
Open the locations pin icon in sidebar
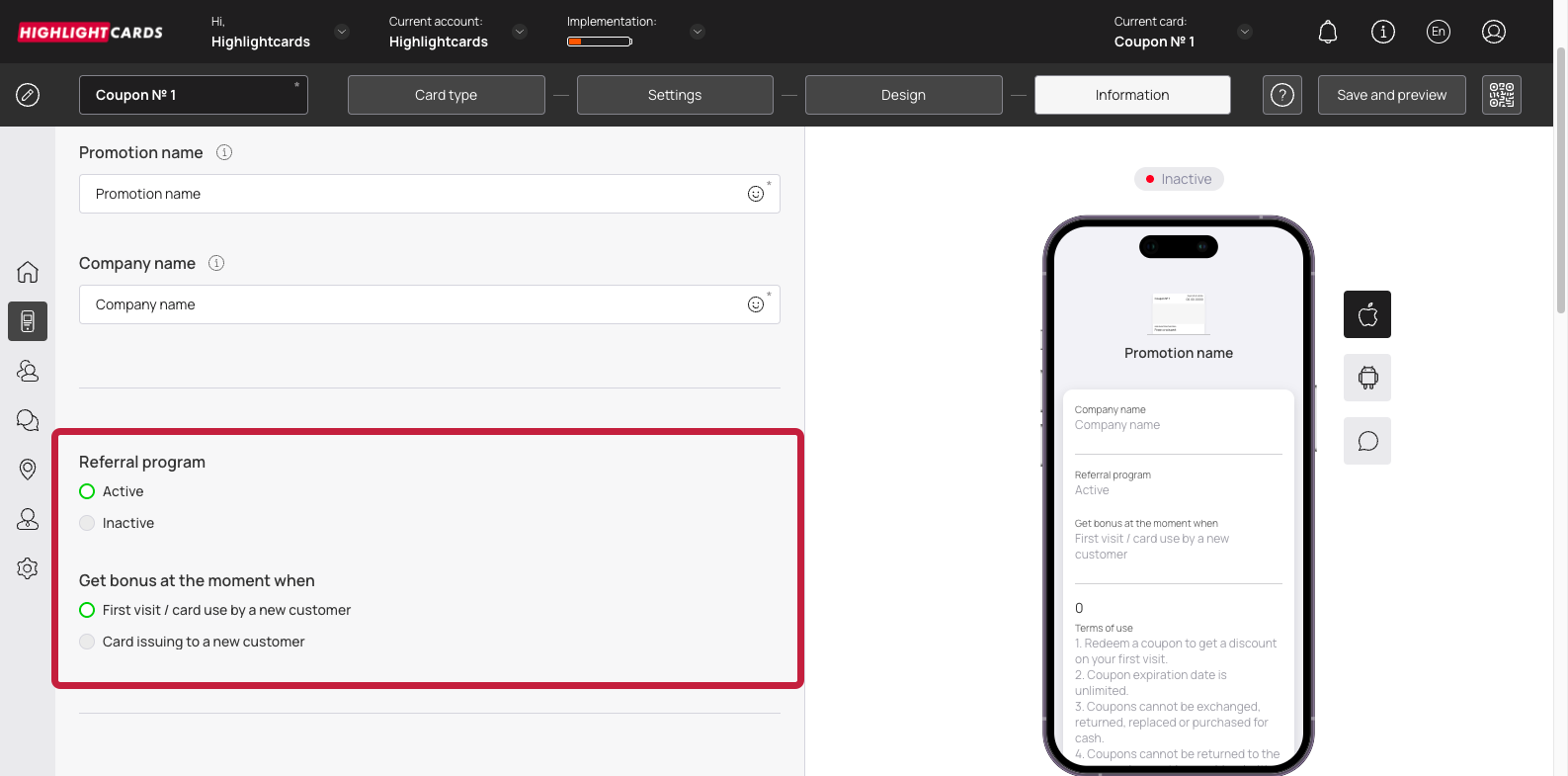click(x=28, y=470)
